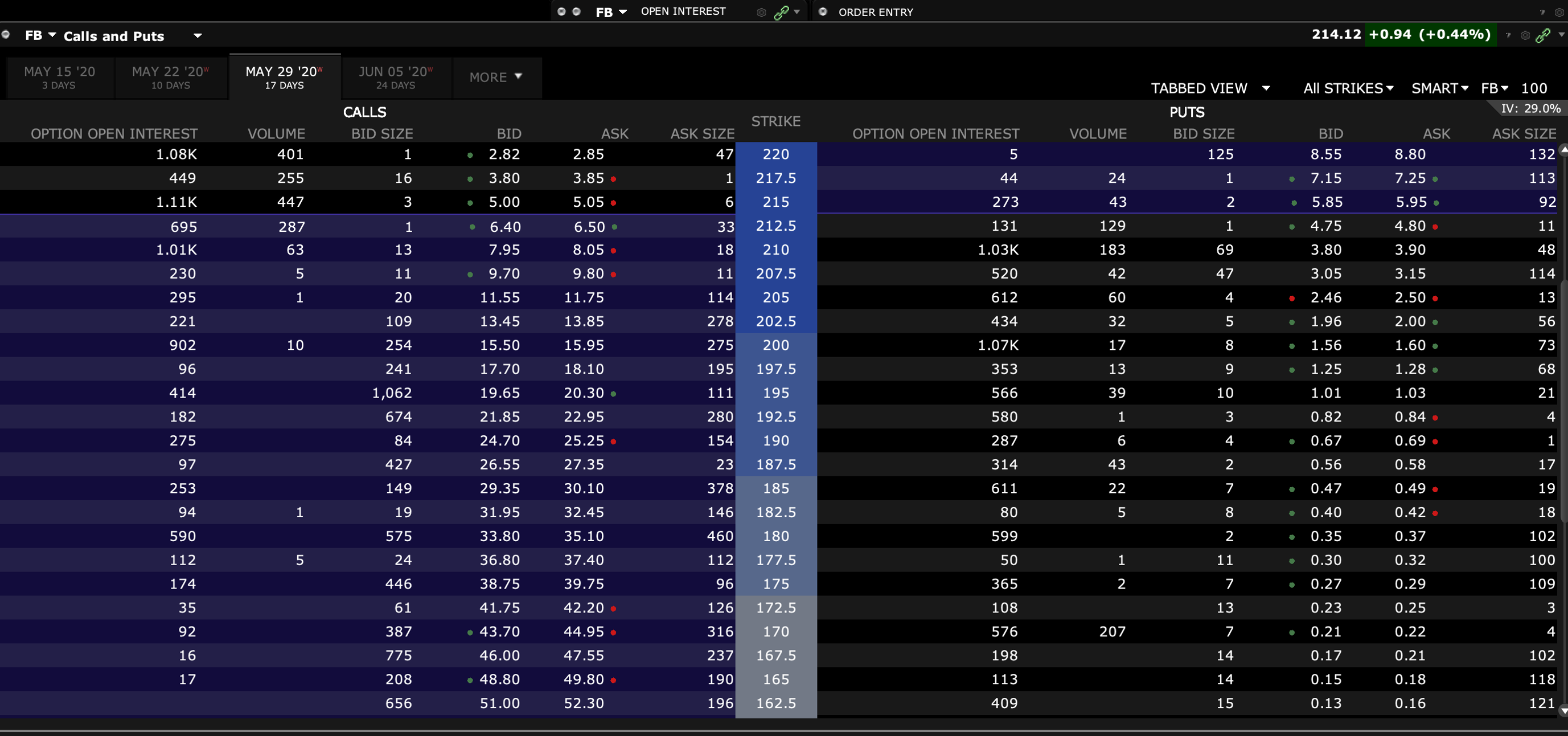
Task: Click round button left of ORDER ENTRY title
Action: [823, 11]
